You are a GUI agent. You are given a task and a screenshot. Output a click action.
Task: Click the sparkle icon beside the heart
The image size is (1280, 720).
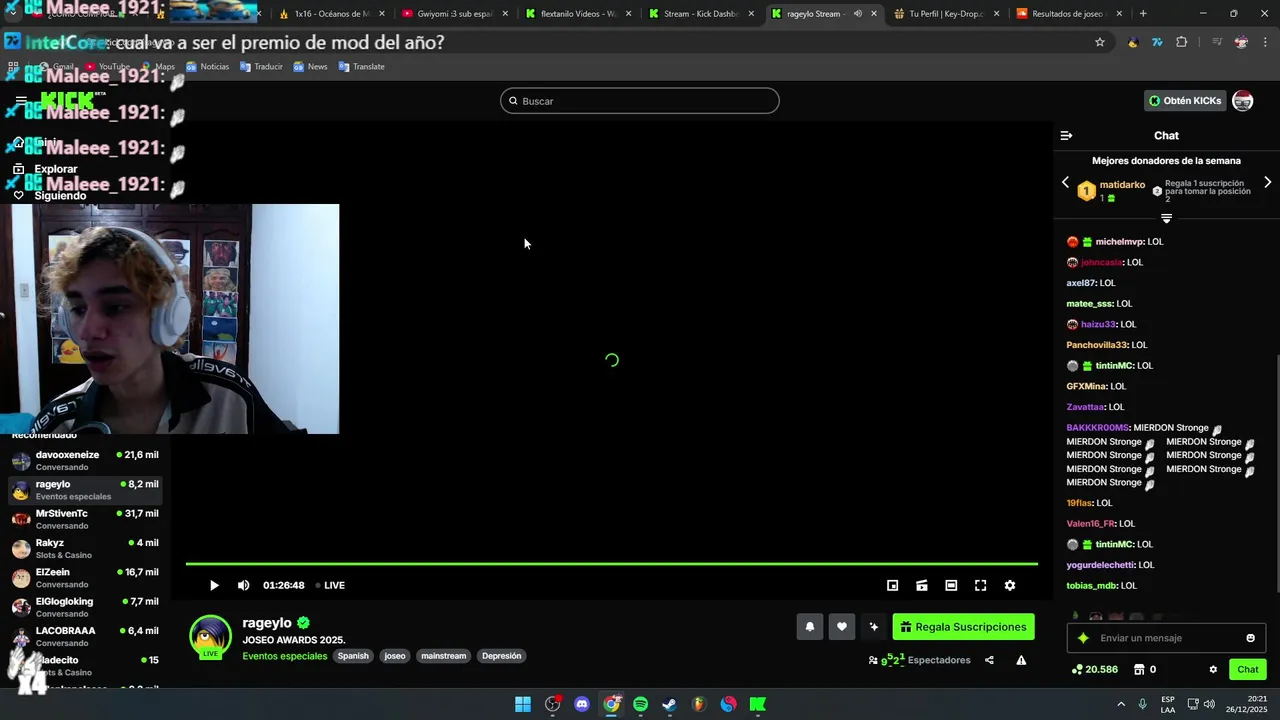point(874,627)
